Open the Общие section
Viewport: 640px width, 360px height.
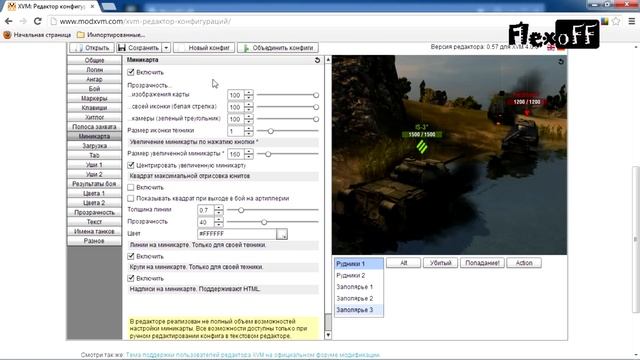pos(94,60)
